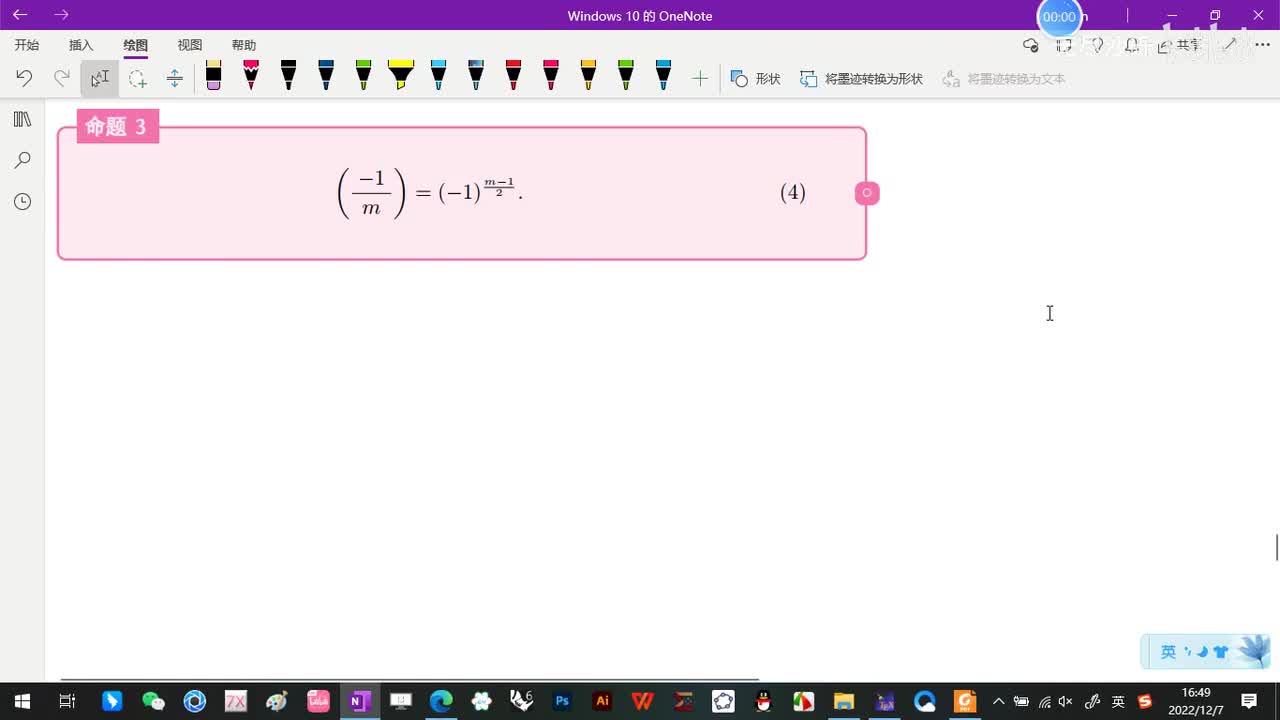
Task: Open search in the left sidebar
Action: pyautogui.click(x=22, y=160)
